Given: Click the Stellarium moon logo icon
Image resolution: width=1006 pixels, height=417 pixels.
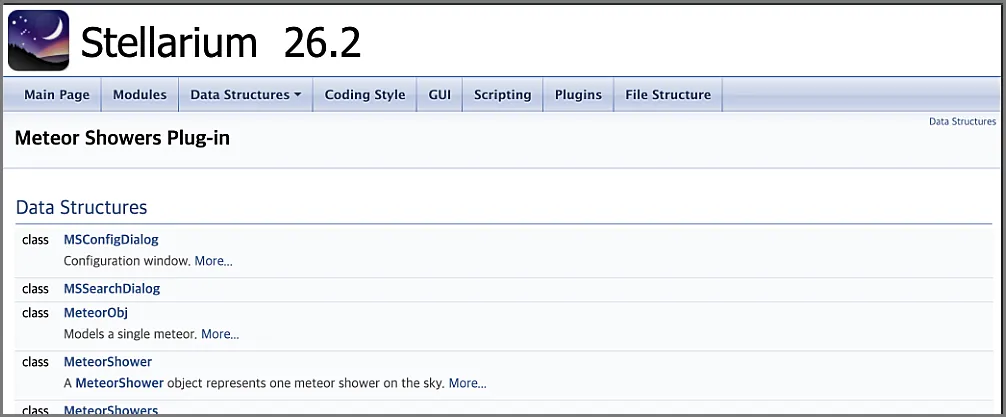Looking at the screenshot, I should (38, 40).
